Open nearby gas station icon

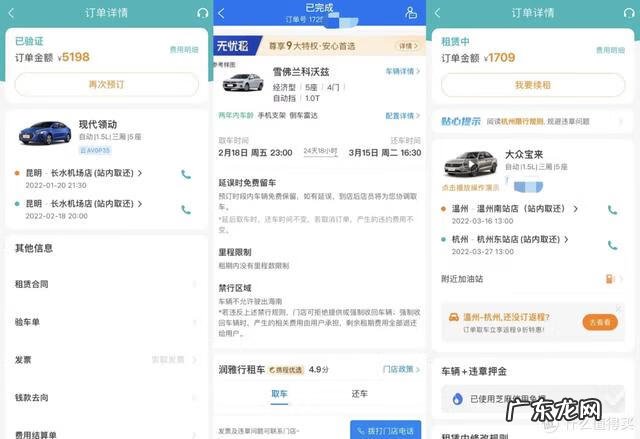609,279
